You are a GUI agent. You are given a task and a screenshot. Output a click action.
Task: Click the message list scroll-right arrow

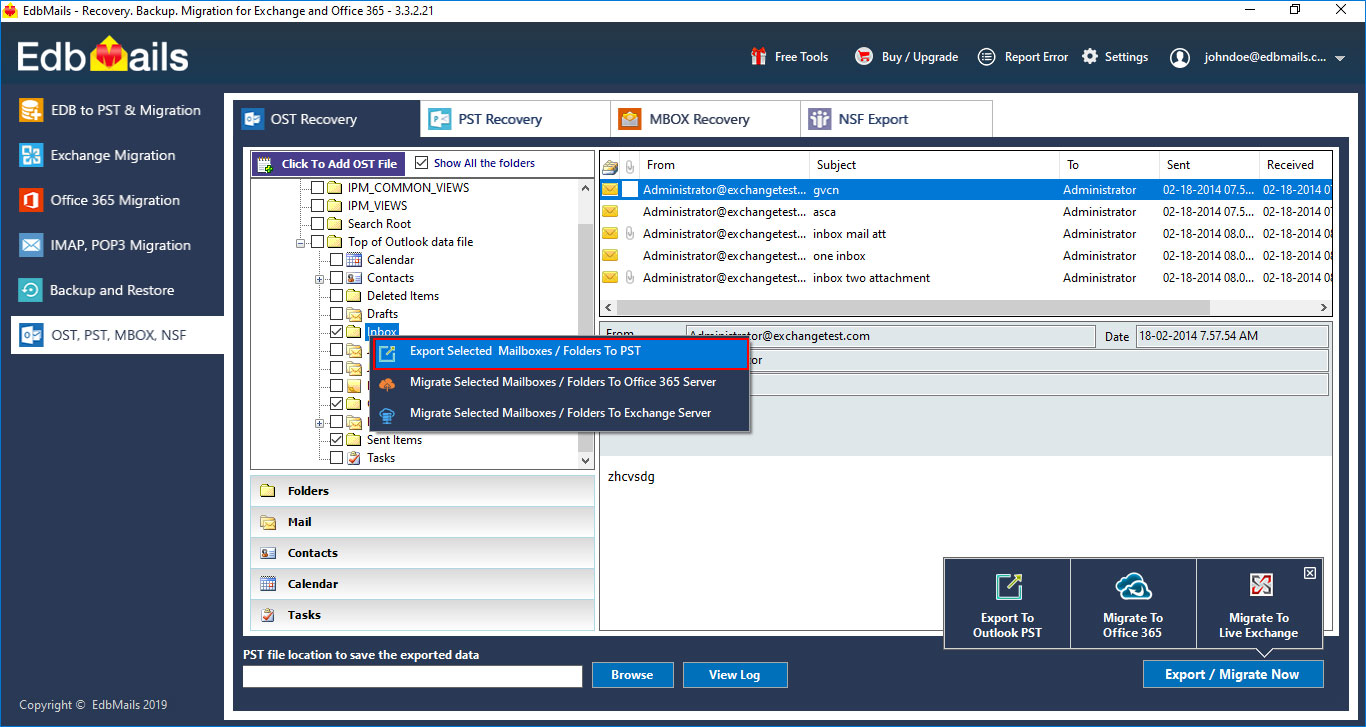tap(1324, 308)
